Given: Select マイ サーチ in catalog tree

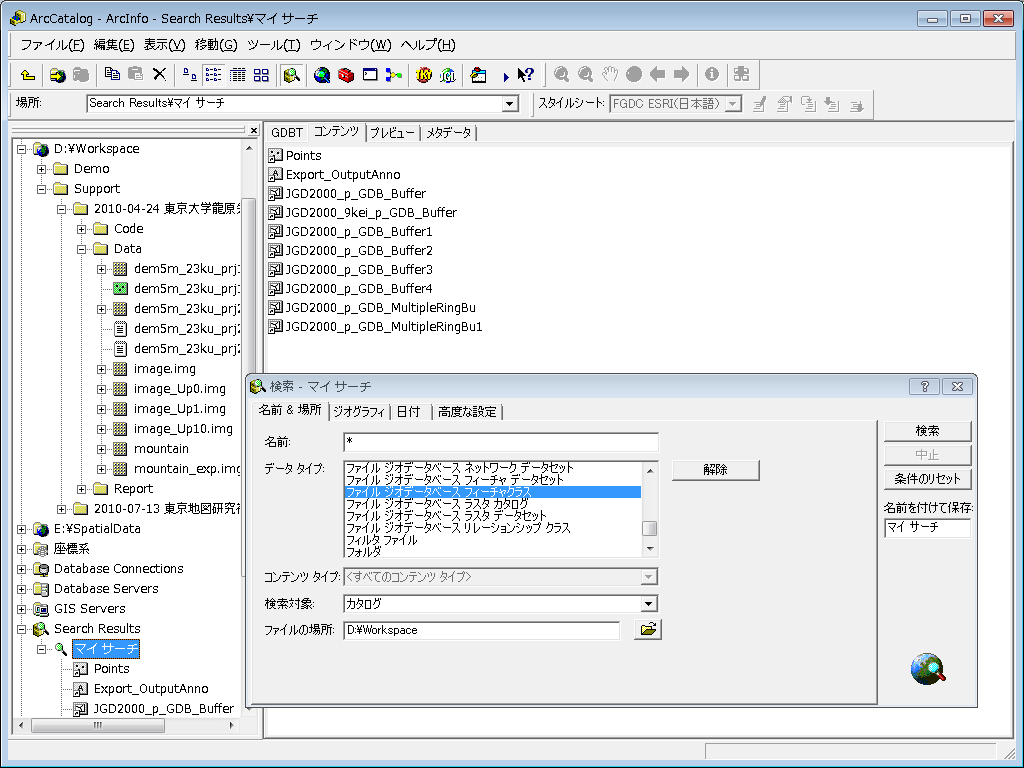Looking at the screenshot, I should point(106,648).
